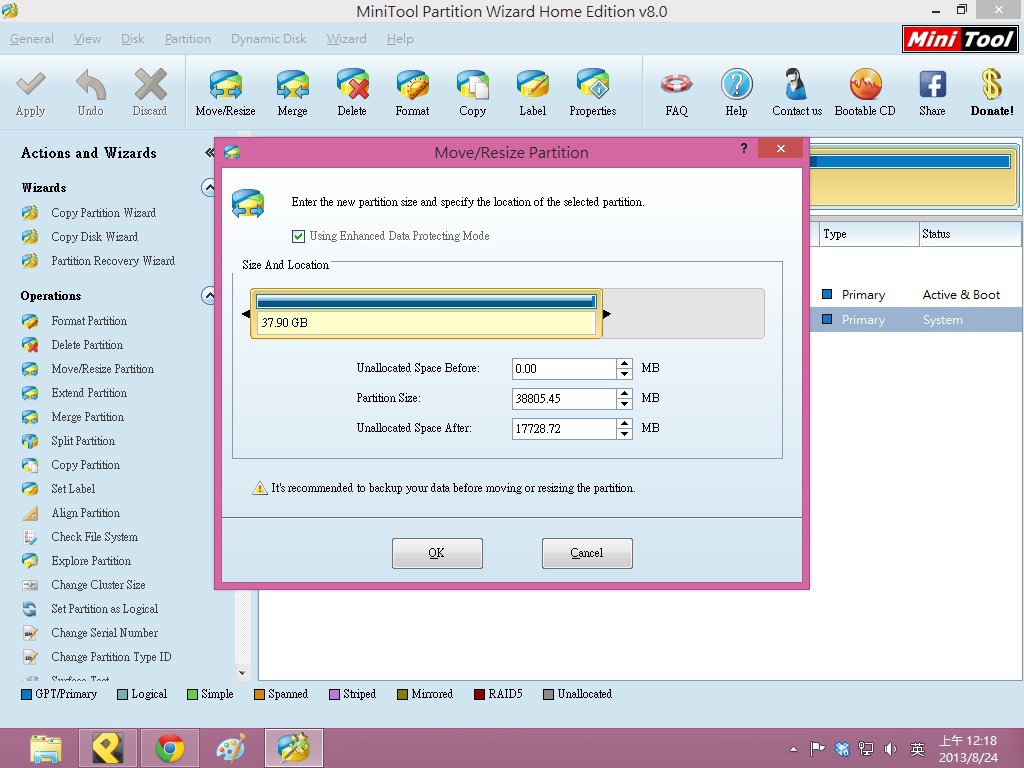The height and width of the screenshot is (768, 1024).
Task: Collapse the Operations section
Action: coord(208,296)
